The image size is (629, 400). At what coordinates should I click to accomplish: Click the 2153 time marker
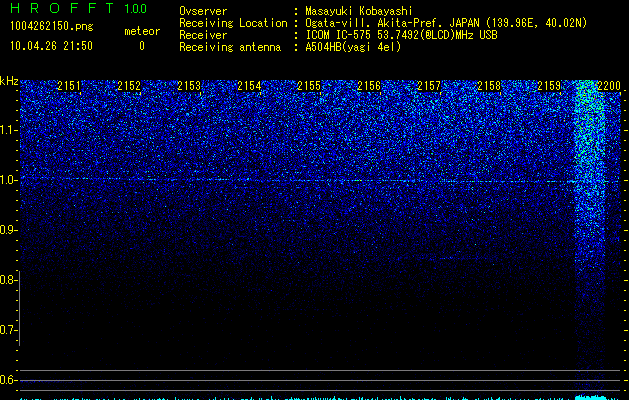(189, 86)
